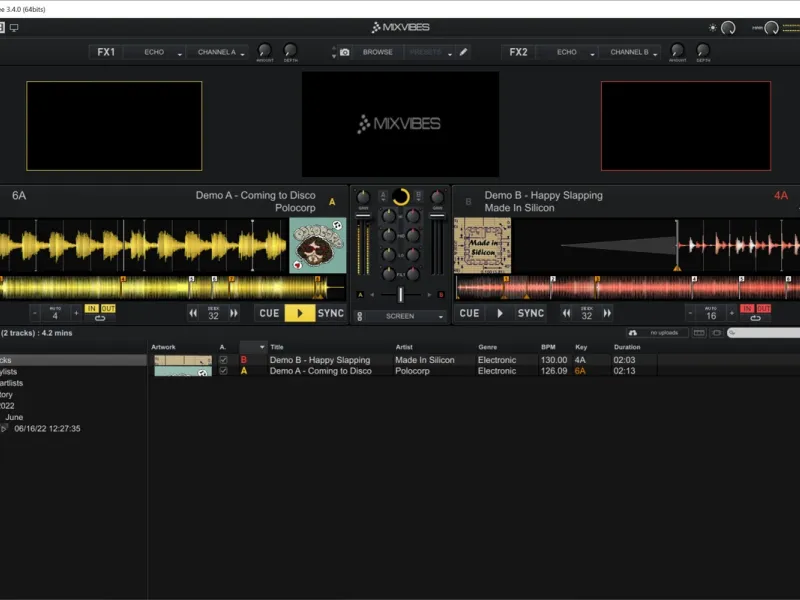Image resolution: width=800 pixels, height=600 pixels.
Task: Click channel A filter knob in mixer
Action: click(389, 274)
